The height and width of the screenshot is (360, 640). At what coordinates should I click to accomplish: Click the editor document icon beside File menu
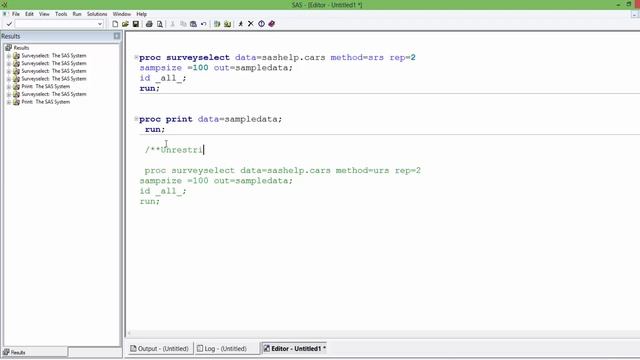click(x=5, y=14)
